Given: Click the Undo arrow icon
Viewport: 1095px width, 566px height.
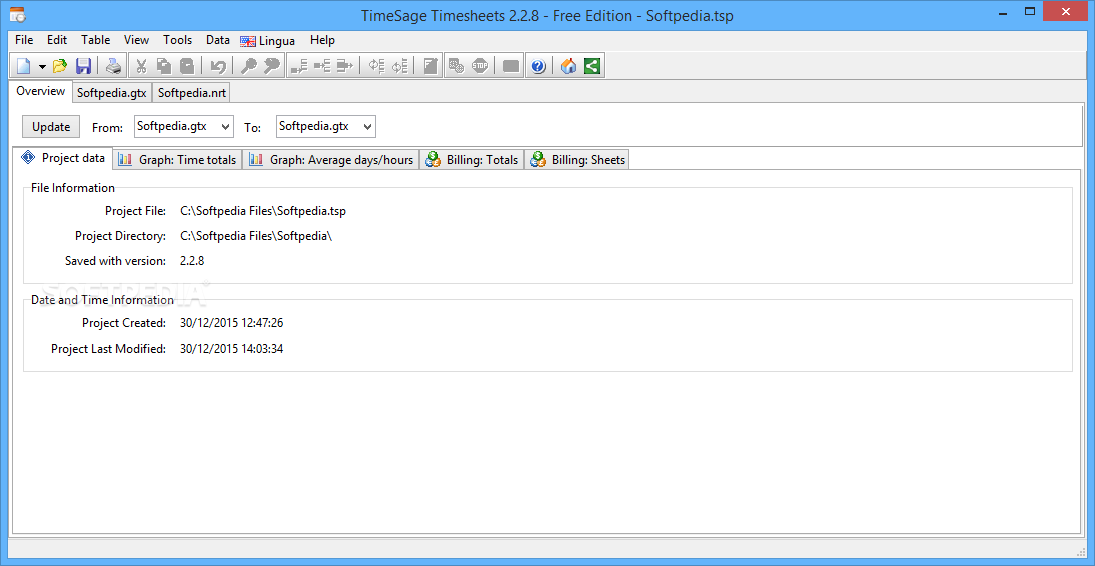Looking at the screenshot, I should point(219,66).
